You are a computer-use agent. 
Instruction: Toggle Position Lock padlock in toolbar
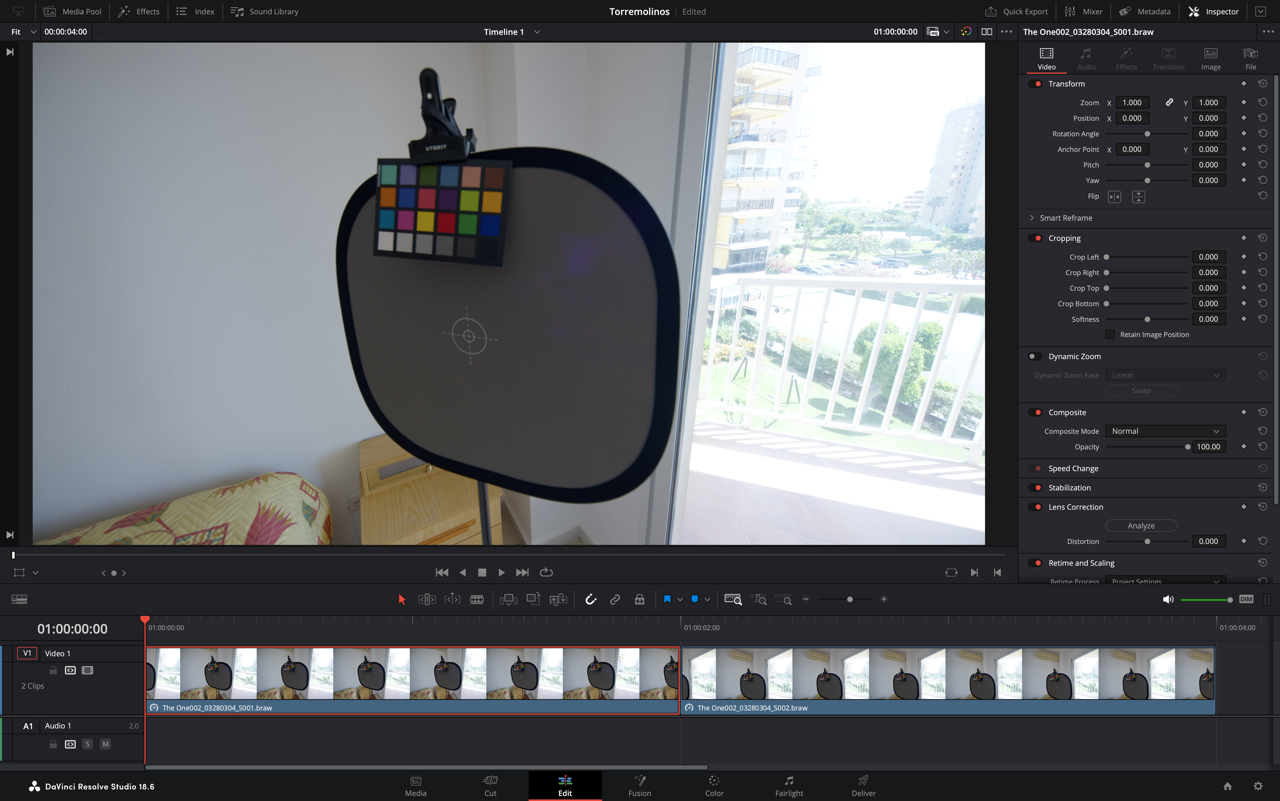pyautogui.click(x=640, y=600)
